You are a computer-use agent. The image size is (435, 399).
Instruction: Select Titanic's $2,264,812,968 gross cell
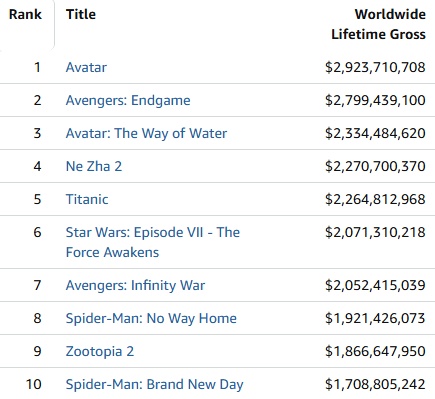[x=375, y=199]
